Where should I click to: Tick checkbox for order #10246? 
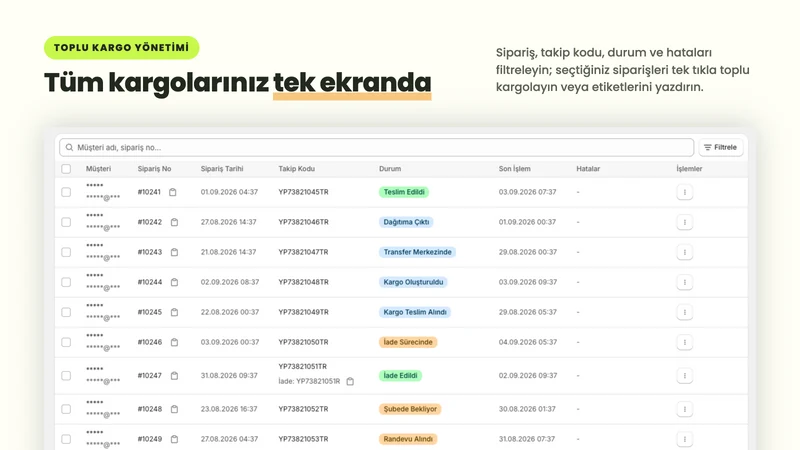[x=66, y=342]
